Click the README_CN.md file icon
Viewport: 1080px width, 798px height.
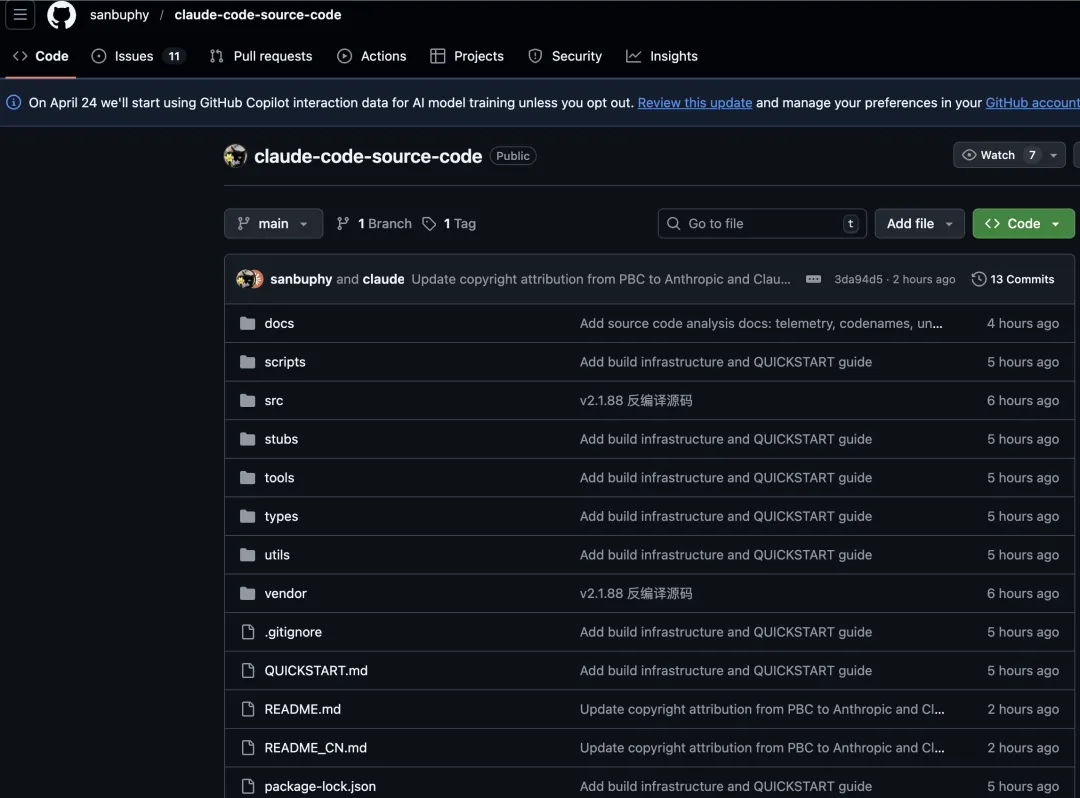tap(248, 747)
